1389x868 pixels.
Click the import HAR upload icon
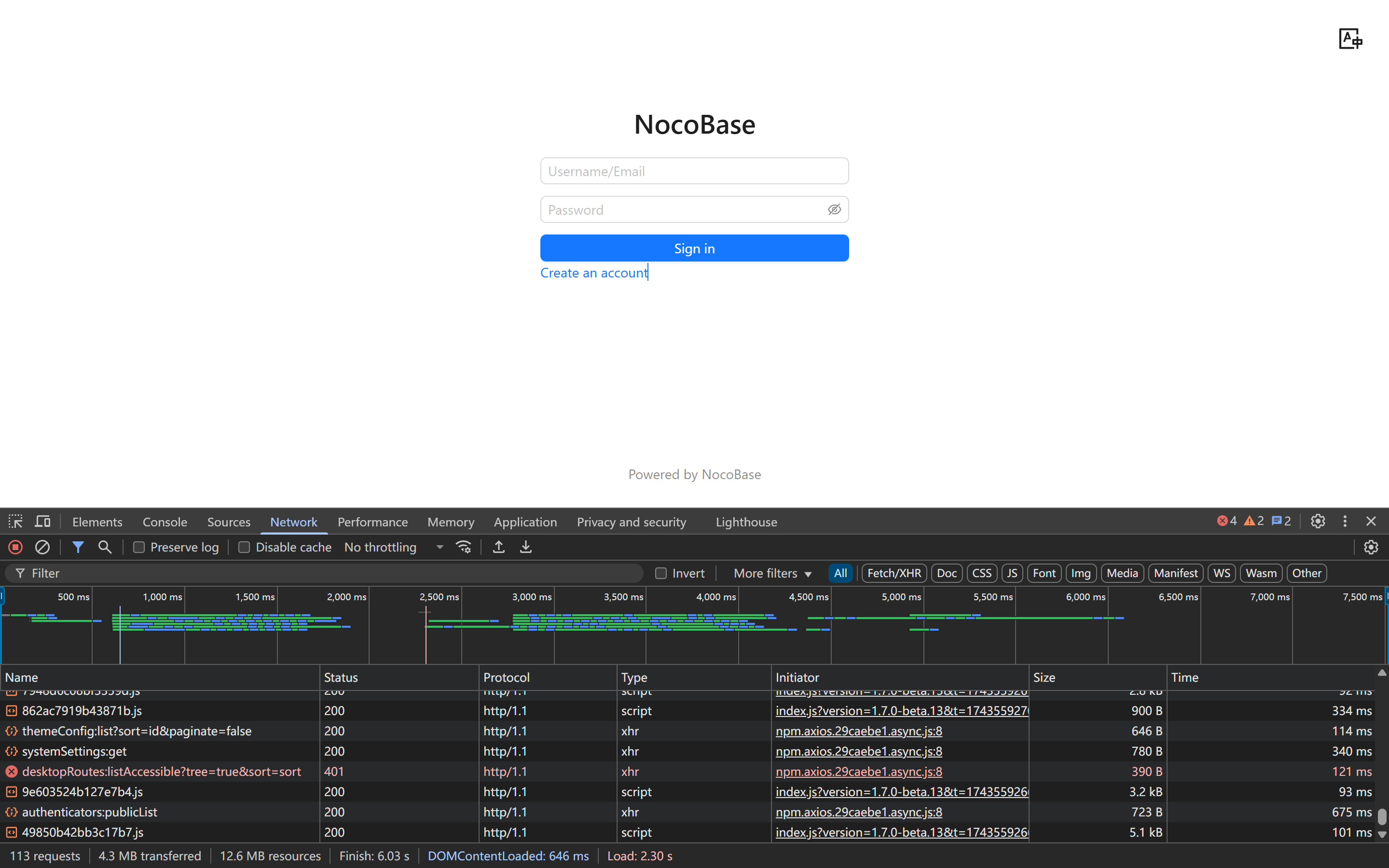[498, 547]
